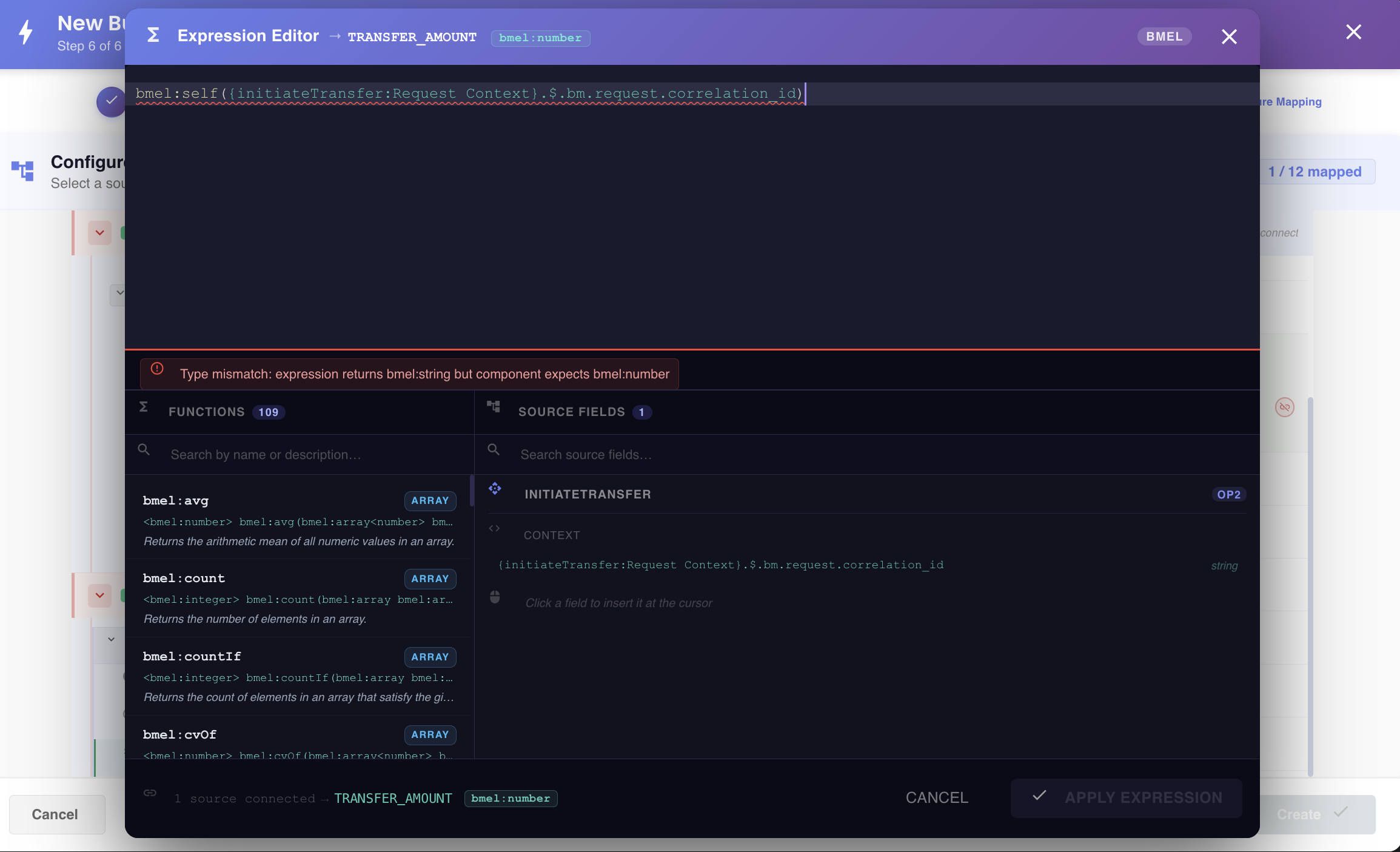Select the bmel:avg function
This screenshot has width=1400, height=852.
(x=297, y=520)
